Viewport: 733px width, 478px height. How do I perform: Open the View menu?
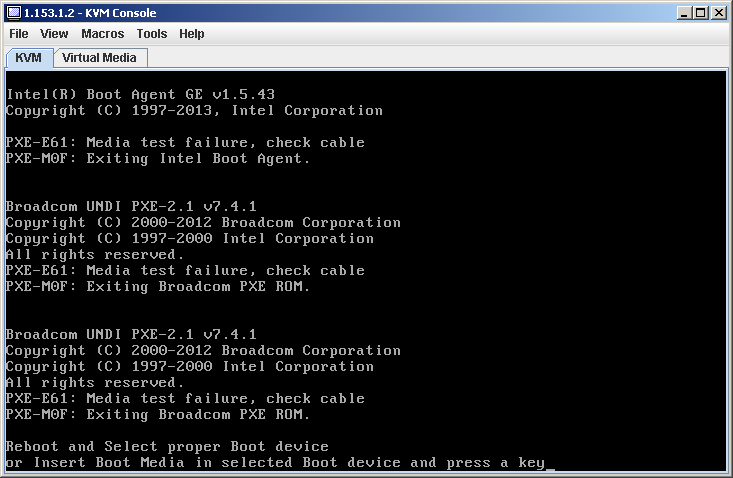click(x=54, y=34)
